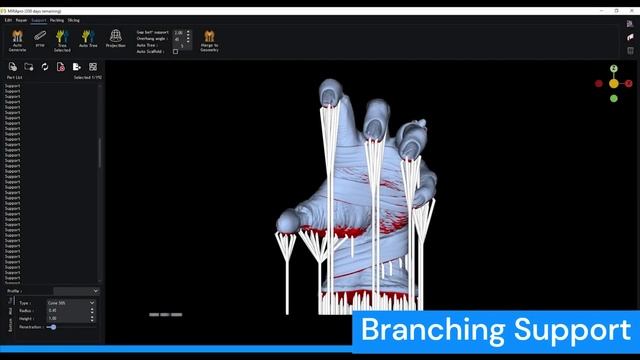Switch to the Packing tab
The image size is (640, 360).
pos(57,20)
